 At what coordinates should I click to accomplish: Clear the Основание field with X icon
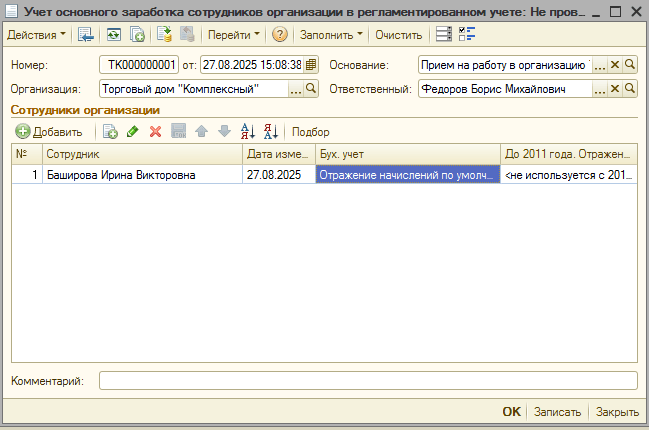tap(615, 65)
